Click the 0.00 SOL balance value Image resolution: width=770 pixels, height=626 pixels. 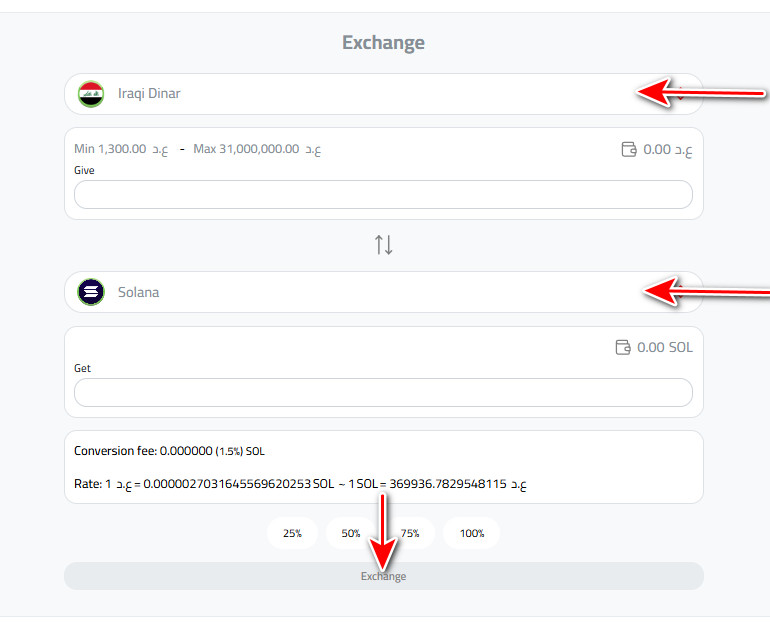[x=665, y=347]
